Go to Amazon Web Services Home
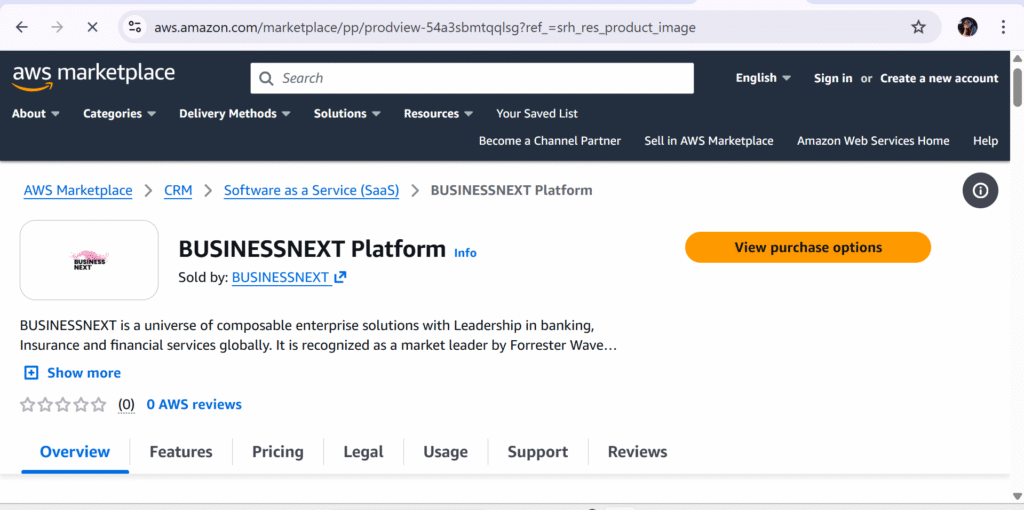The height and width of the screenshot is (510, 1024). (x=873, y=140)
